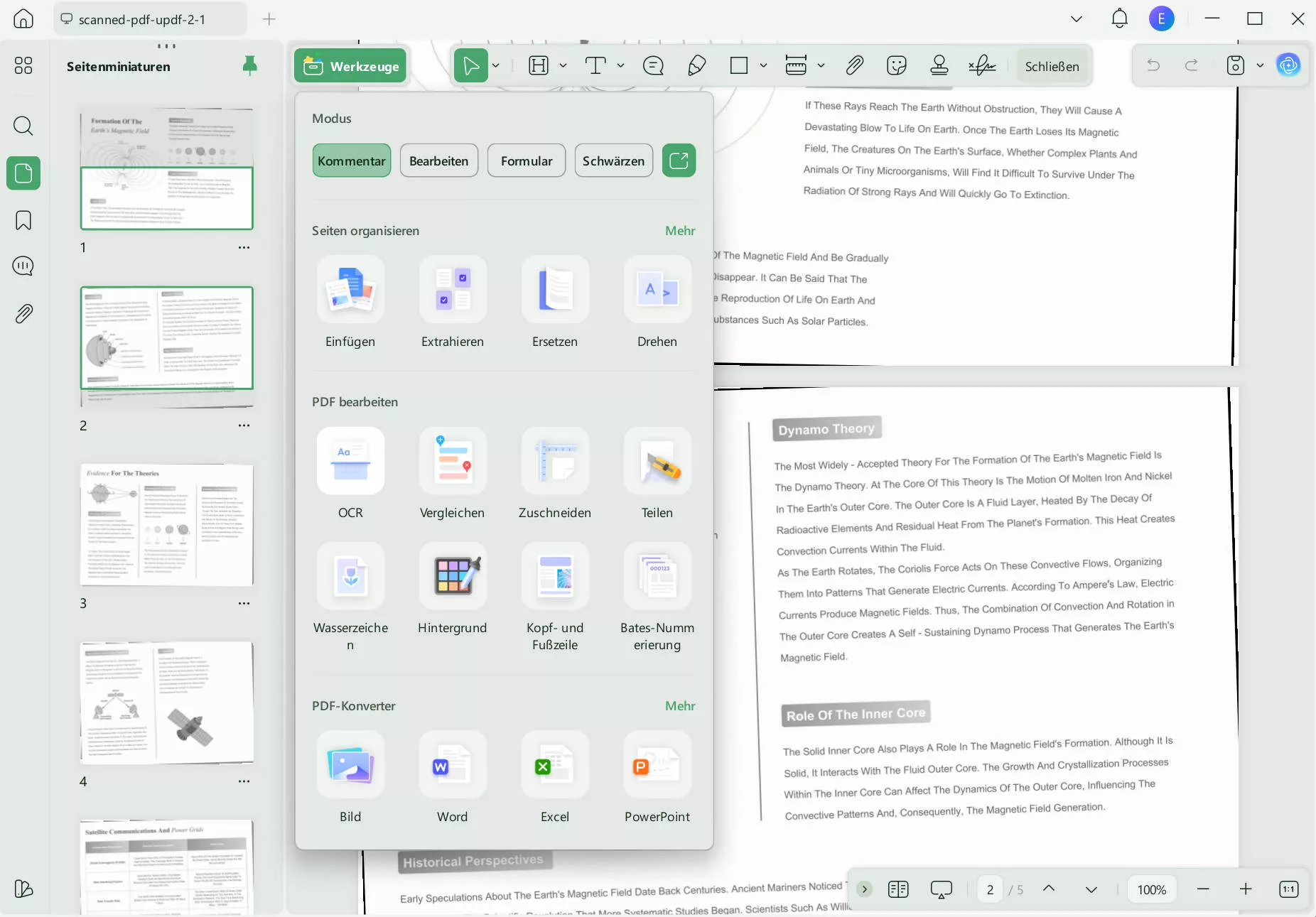Open the comments list panel
The image size is (1316, 917).
tap(23, 266)
